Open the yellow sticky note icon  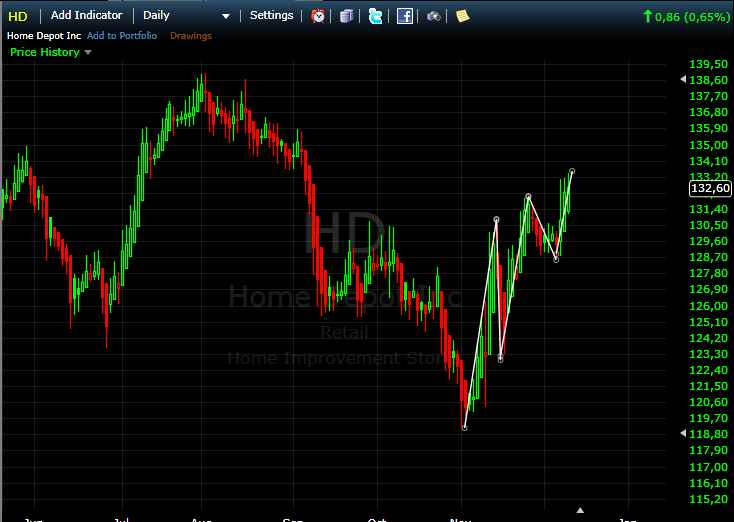pyautogui.click(x=462, y=16)
